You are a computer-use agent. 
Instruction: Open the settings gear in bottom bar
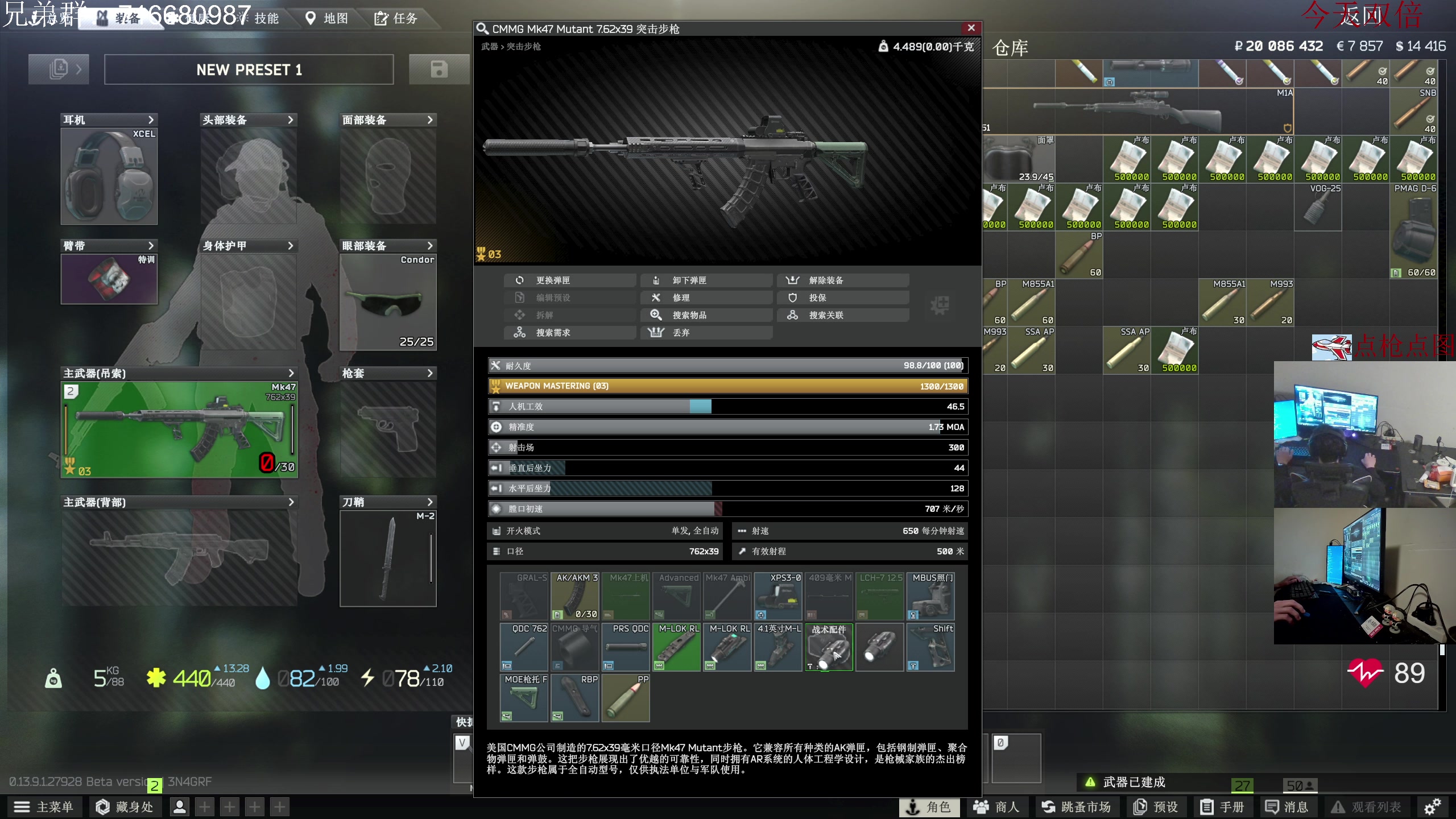tap(1432, 806)
